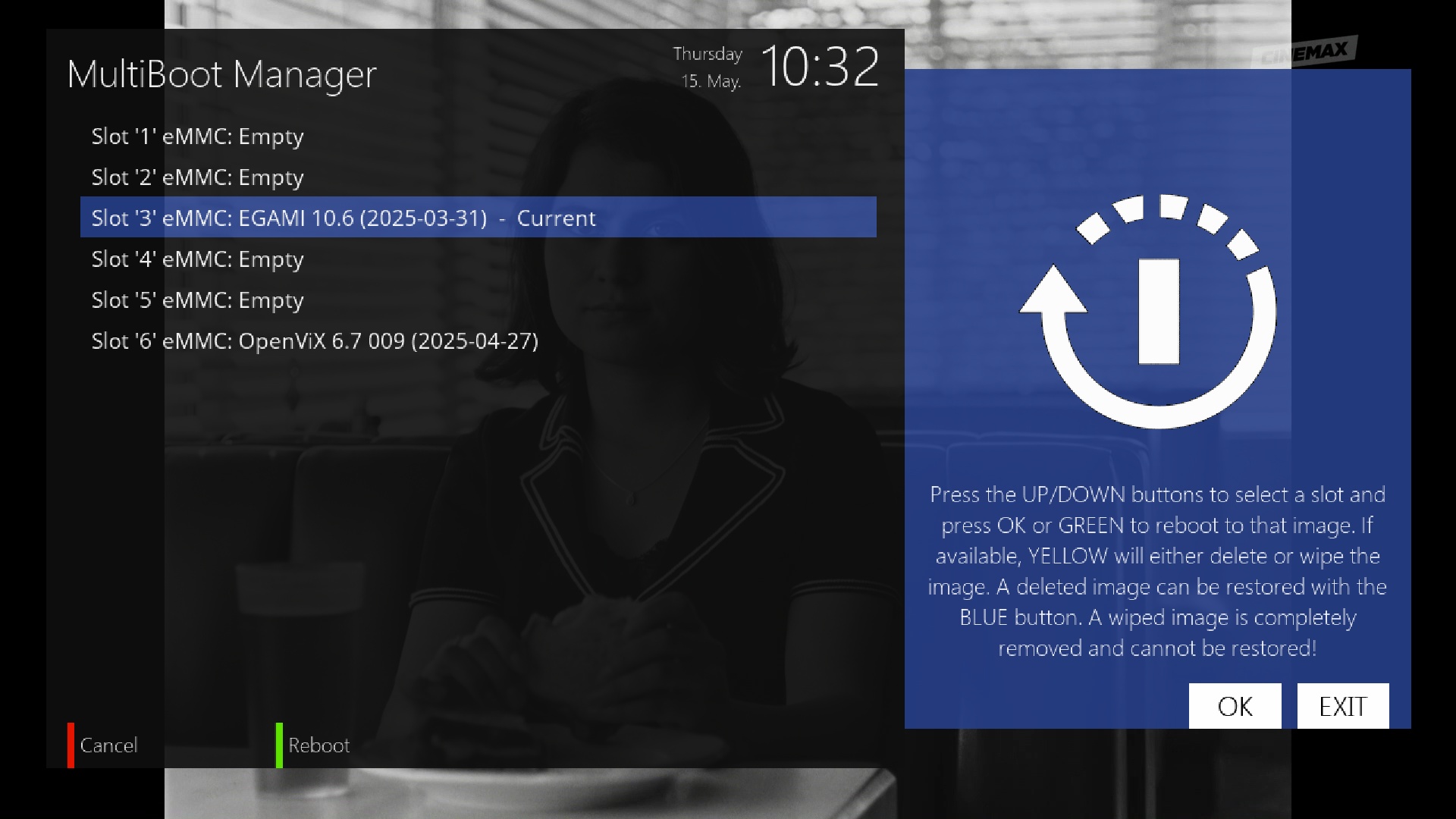Viewport: 1456px width, 819px height.
Task: Click the 10:32 clock display
Action: pos(819,67)
